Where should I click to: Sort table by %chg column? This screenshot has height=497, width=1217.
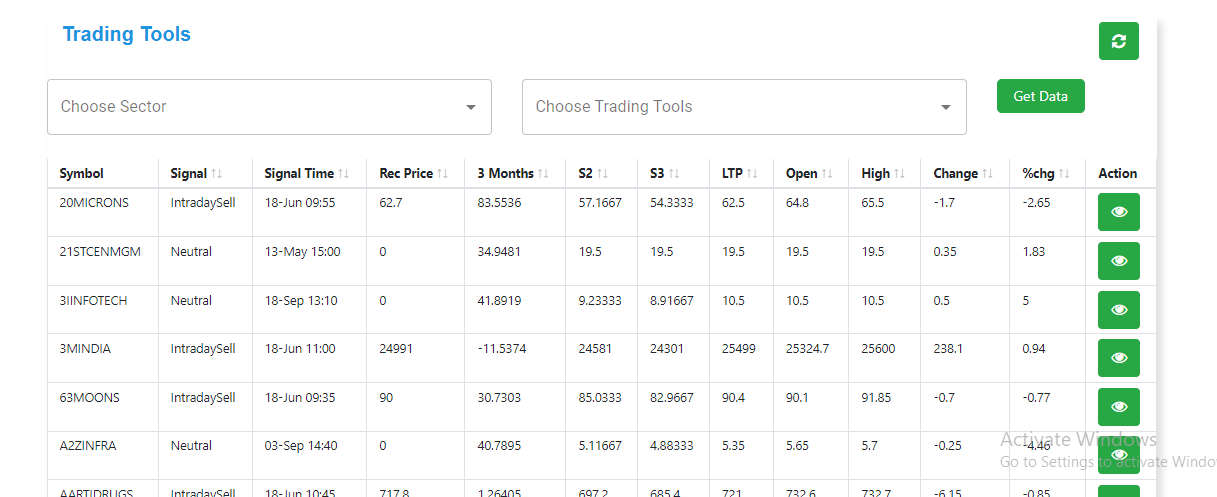[1065, 174]
